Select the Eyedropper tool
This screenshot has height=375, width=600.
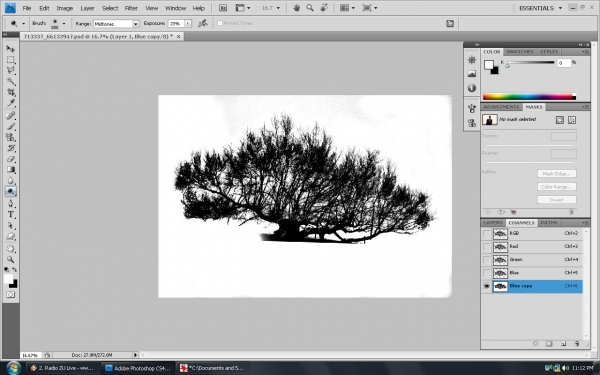point(10,103)
